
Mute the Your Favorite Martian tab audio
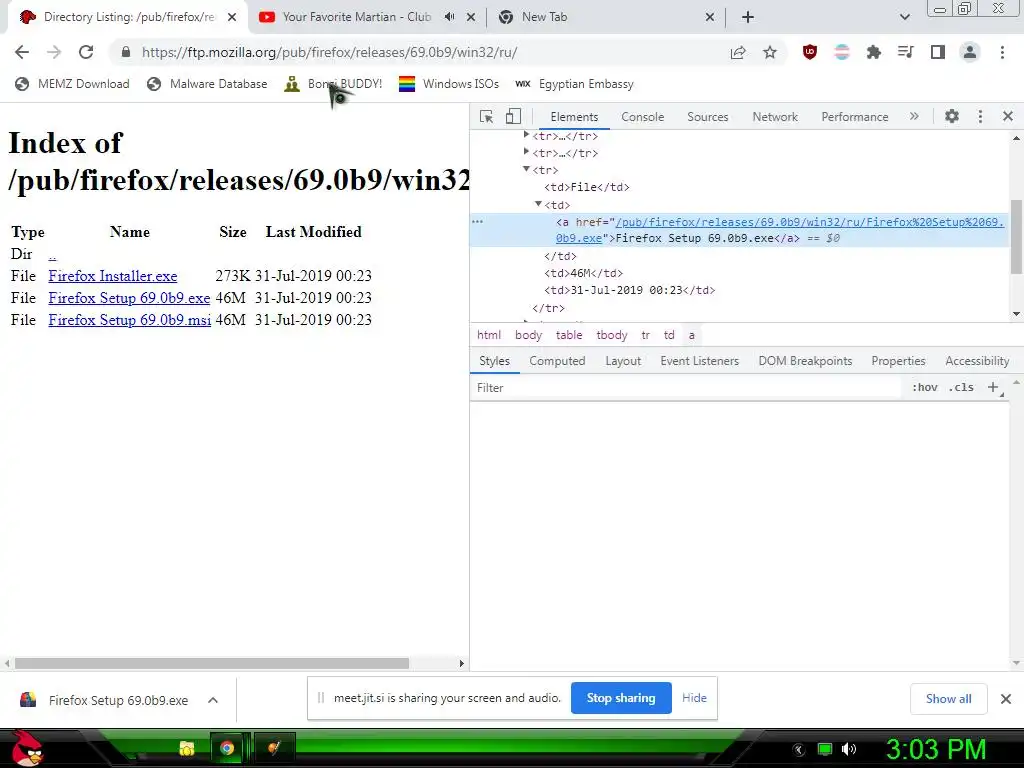pos(449,17)
